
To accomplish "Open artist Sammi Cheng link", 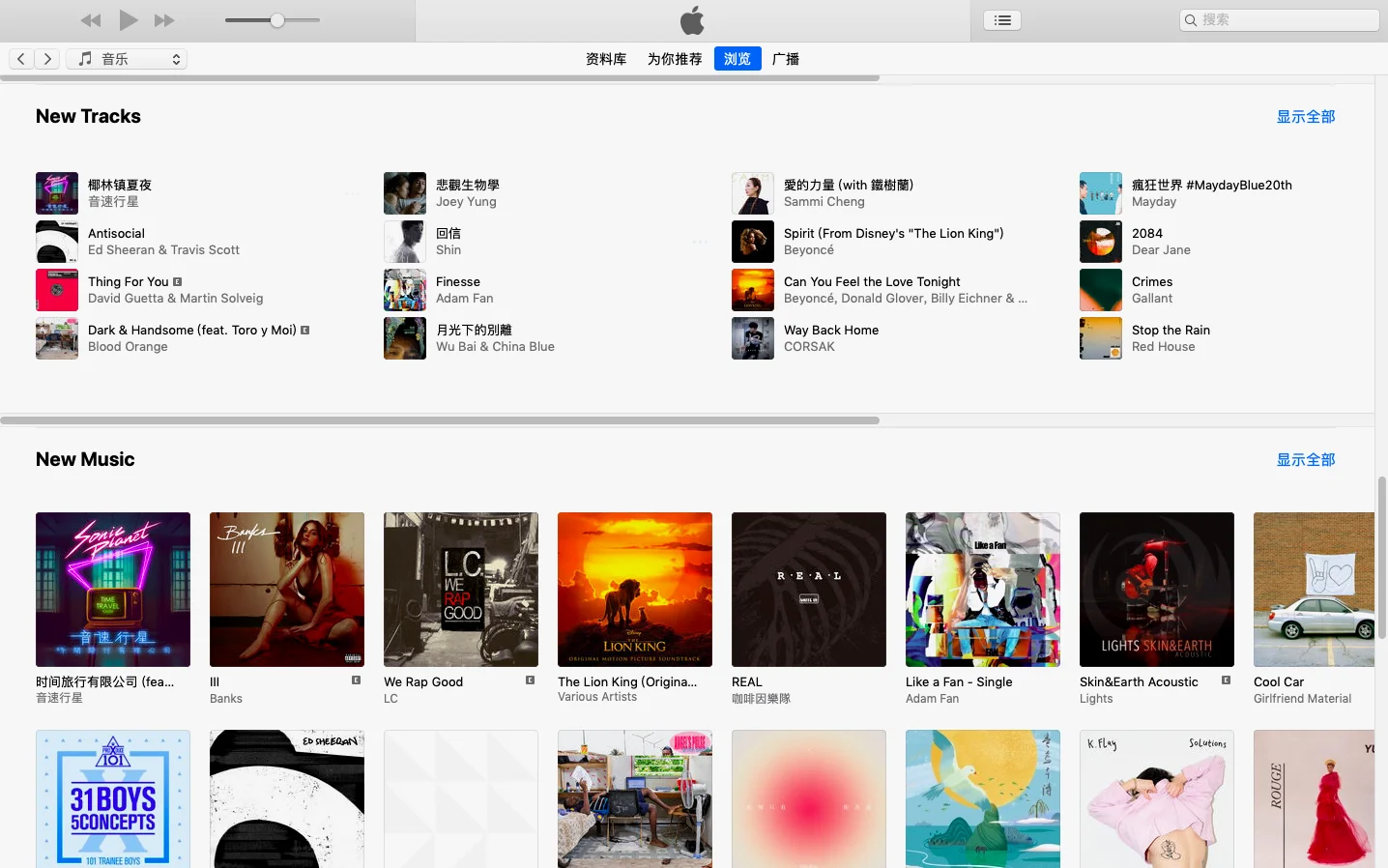I will tap(824, 202).
